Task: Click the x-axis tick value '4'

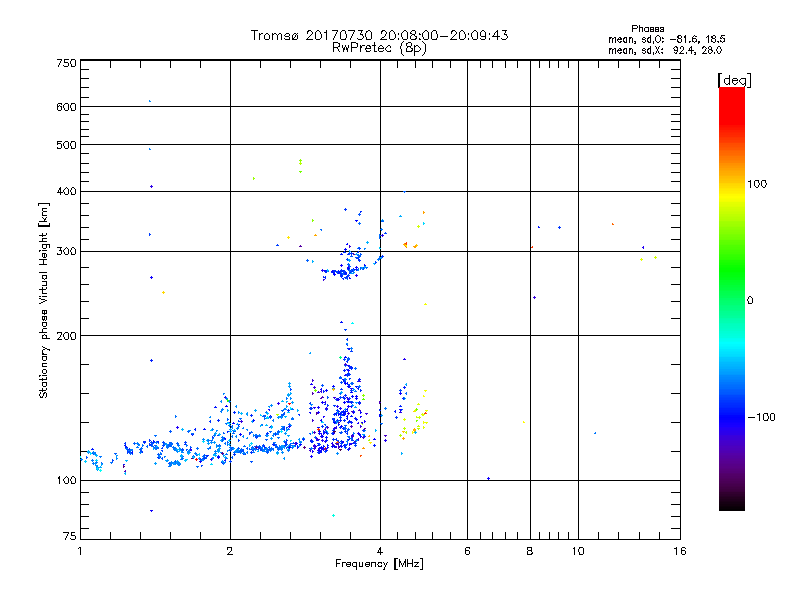Action: [x=380, y=551]
